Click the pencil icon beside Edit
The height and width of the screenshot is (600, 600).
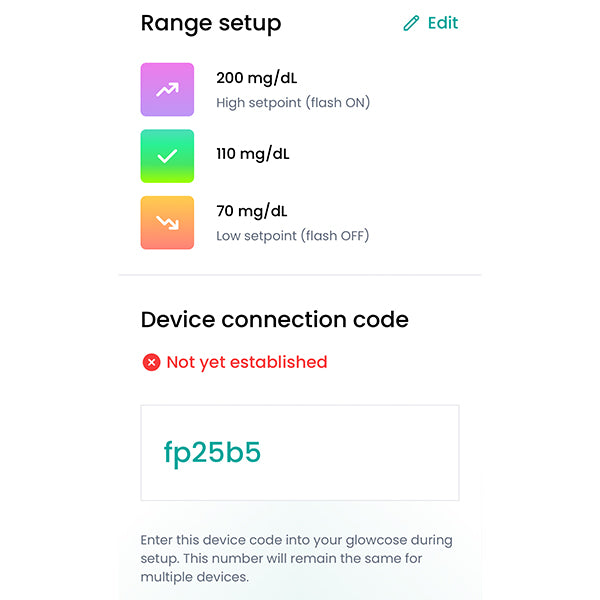click(411, 23)
